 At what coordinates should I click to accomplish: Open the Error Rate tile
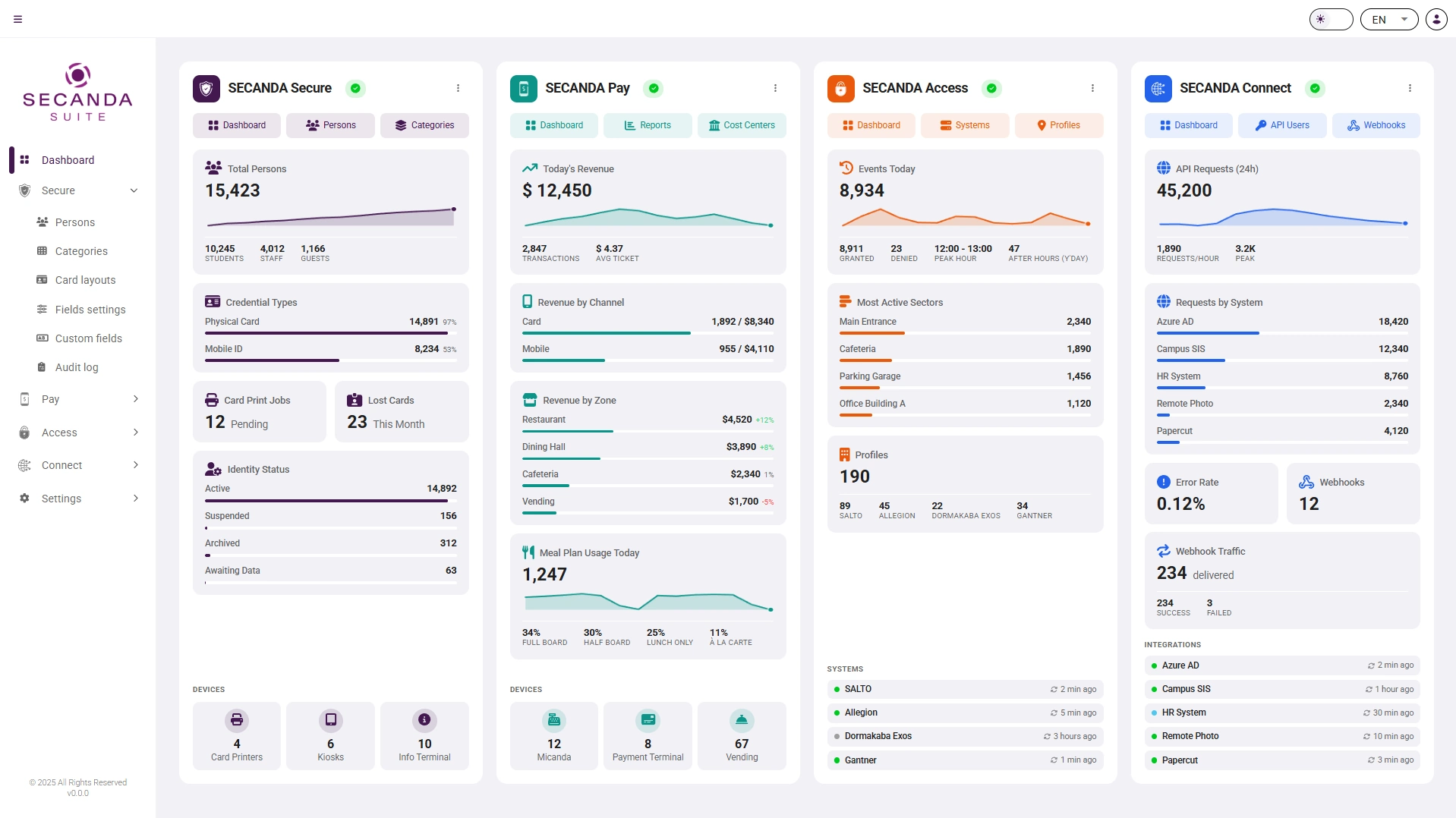coord(1211,493)
